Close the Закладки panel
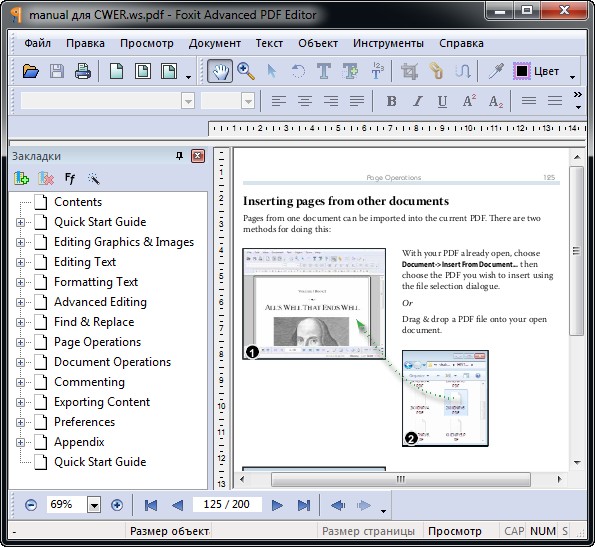The image size is (595, 547). pyautogui.click(x=198, y=156)
